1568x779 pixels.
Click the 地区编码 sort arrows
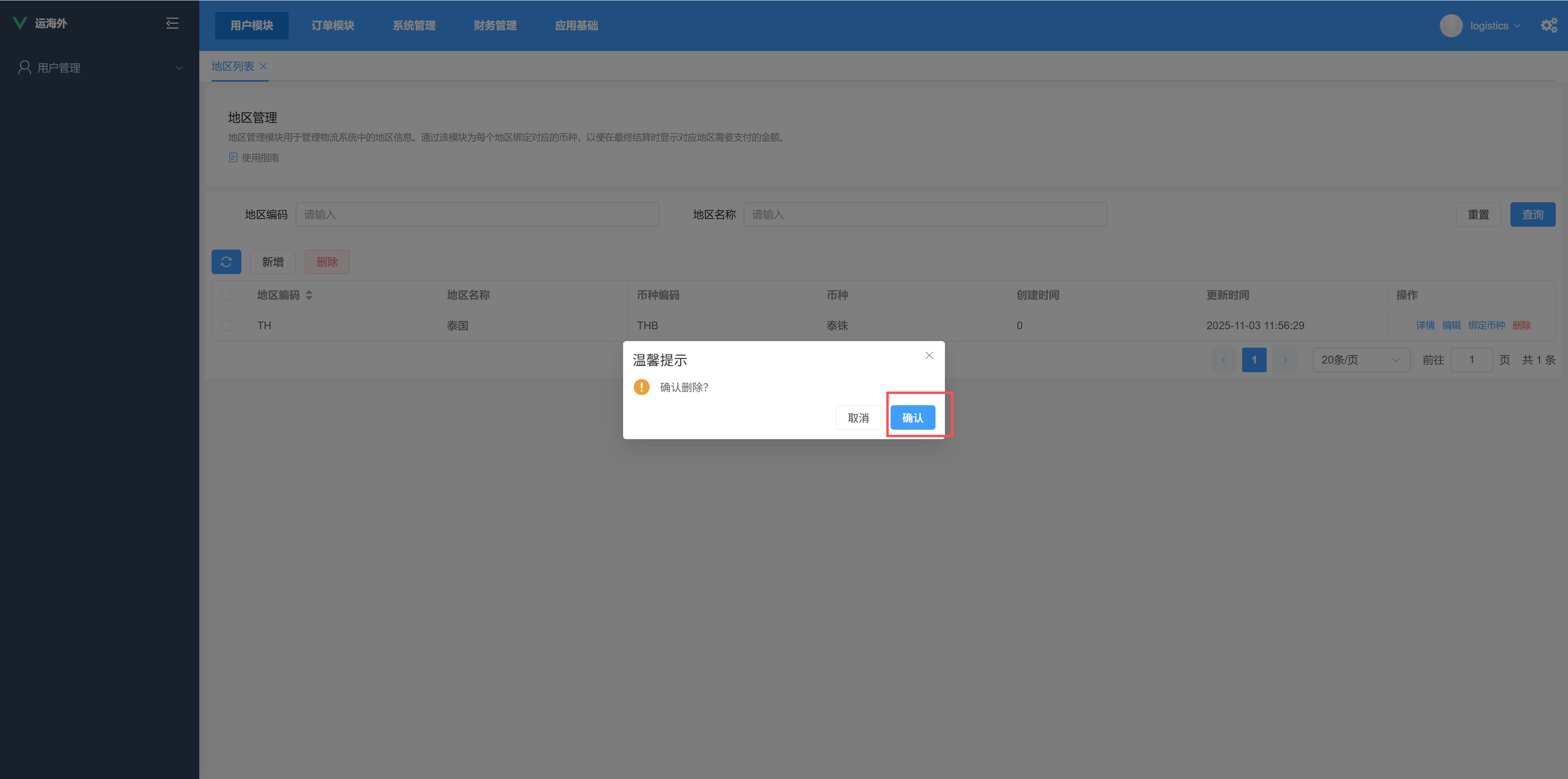(x=309, y=295)
